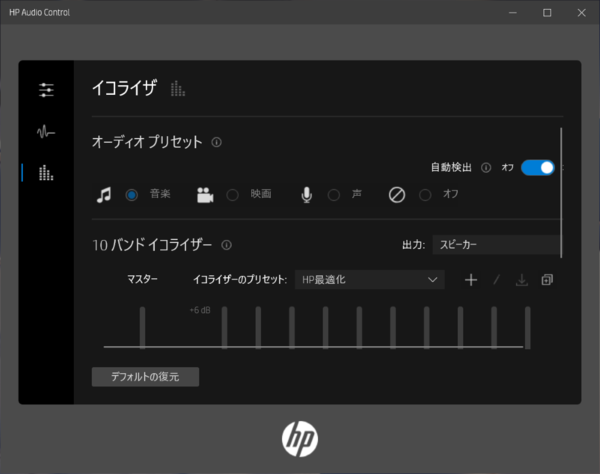Minimize the HP Audio Control window
Viewport: 600px width, 474px height.
[x=513, y=13]
